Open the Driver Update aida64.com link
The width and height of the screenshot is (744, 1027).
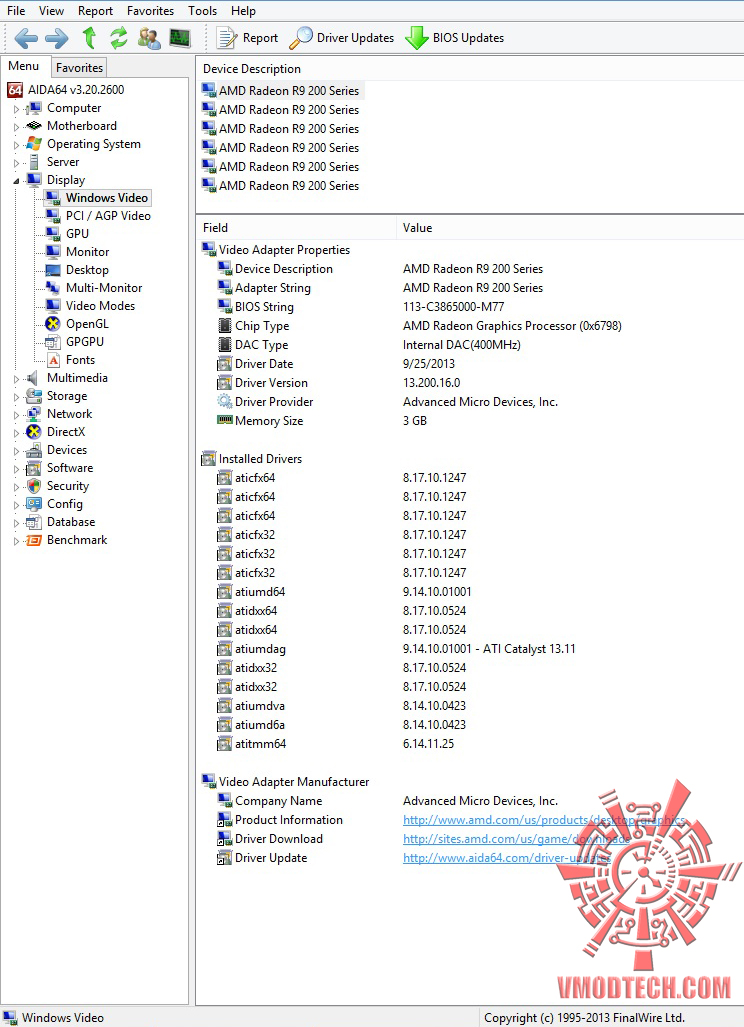[507, 858]
